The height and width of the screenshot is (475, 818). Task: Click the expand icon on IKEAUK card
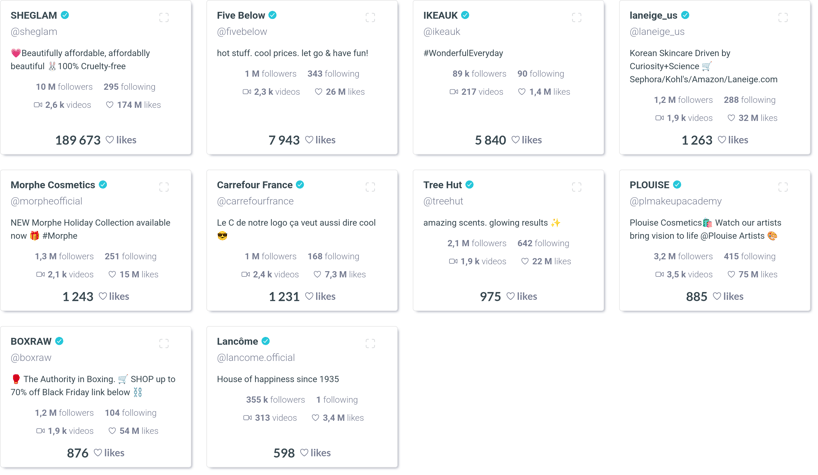point(577,18)
